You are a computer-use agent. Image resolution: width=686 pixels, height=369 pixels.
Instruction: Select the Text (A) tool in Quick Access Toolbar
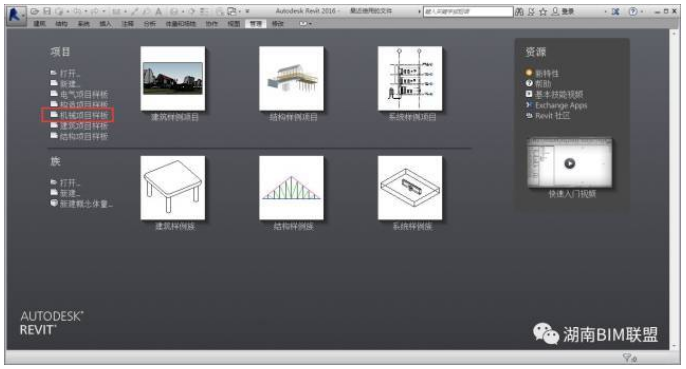click(159, 11)
